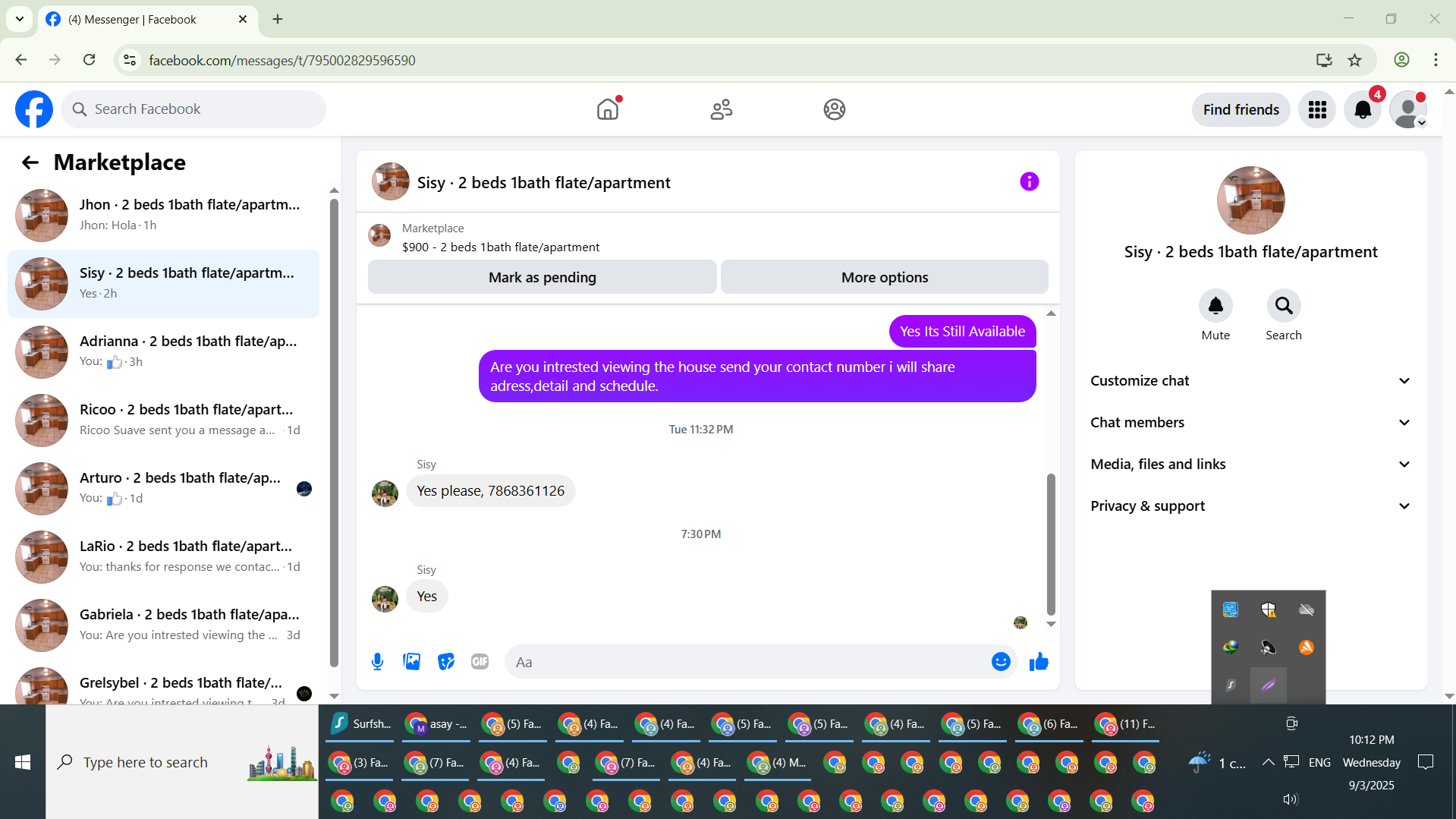Mute this conversation with the bell icon
The height and width of the screenshot is (819, 1456).
[1215, 306]
